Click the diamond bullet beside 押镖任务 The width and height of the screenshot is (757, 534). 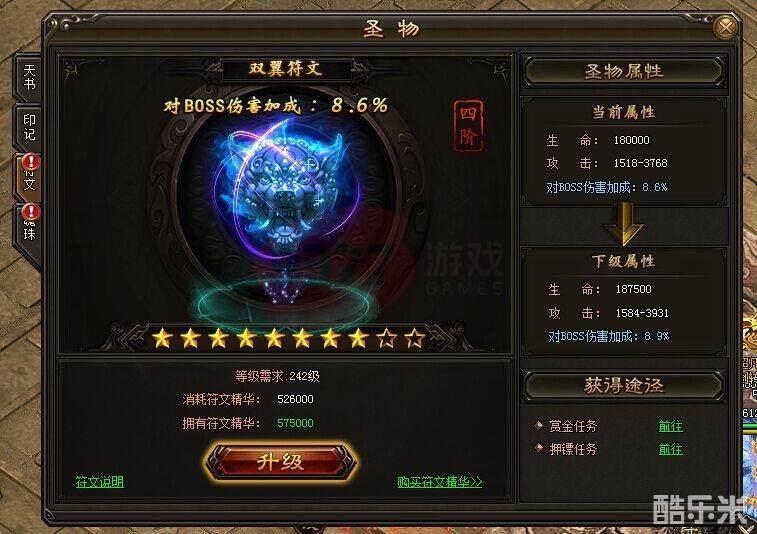tap(539, 448)
